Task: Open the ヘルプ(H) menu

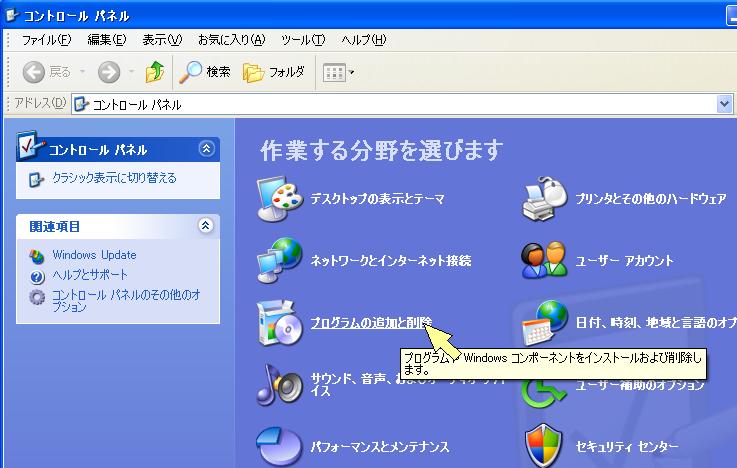Action: pyautogui.click(x=364, y=40)
